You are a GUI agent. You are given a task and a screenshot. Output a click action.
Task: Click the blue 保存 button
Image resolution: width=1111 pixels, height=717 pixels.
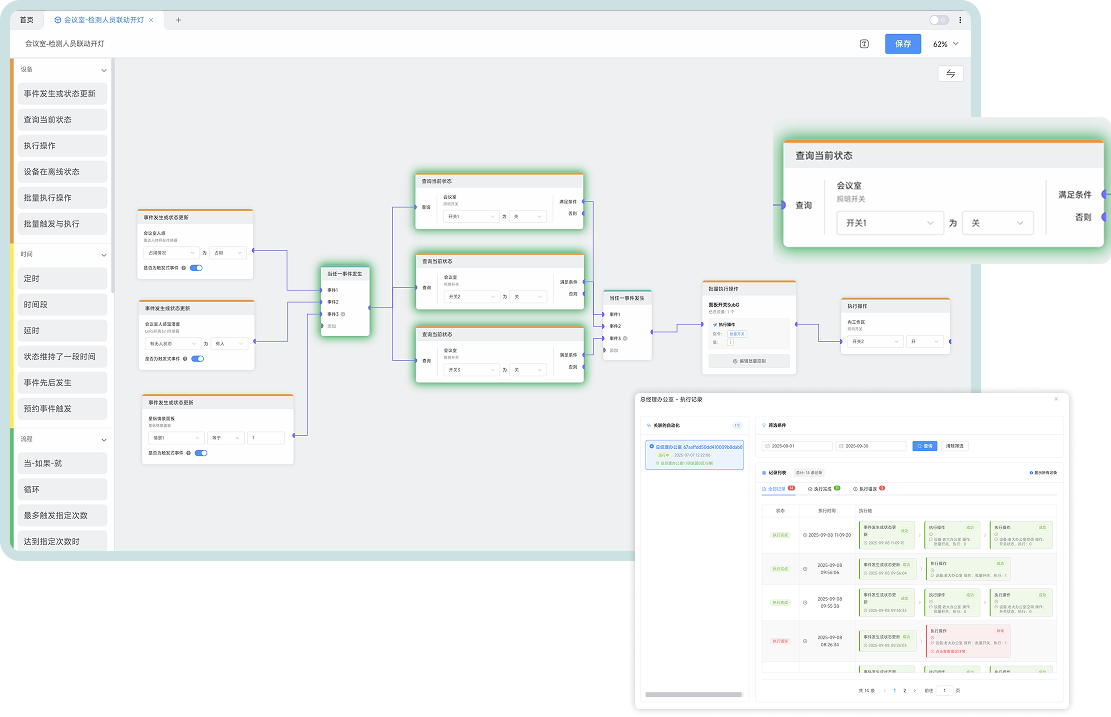(902, 44)
